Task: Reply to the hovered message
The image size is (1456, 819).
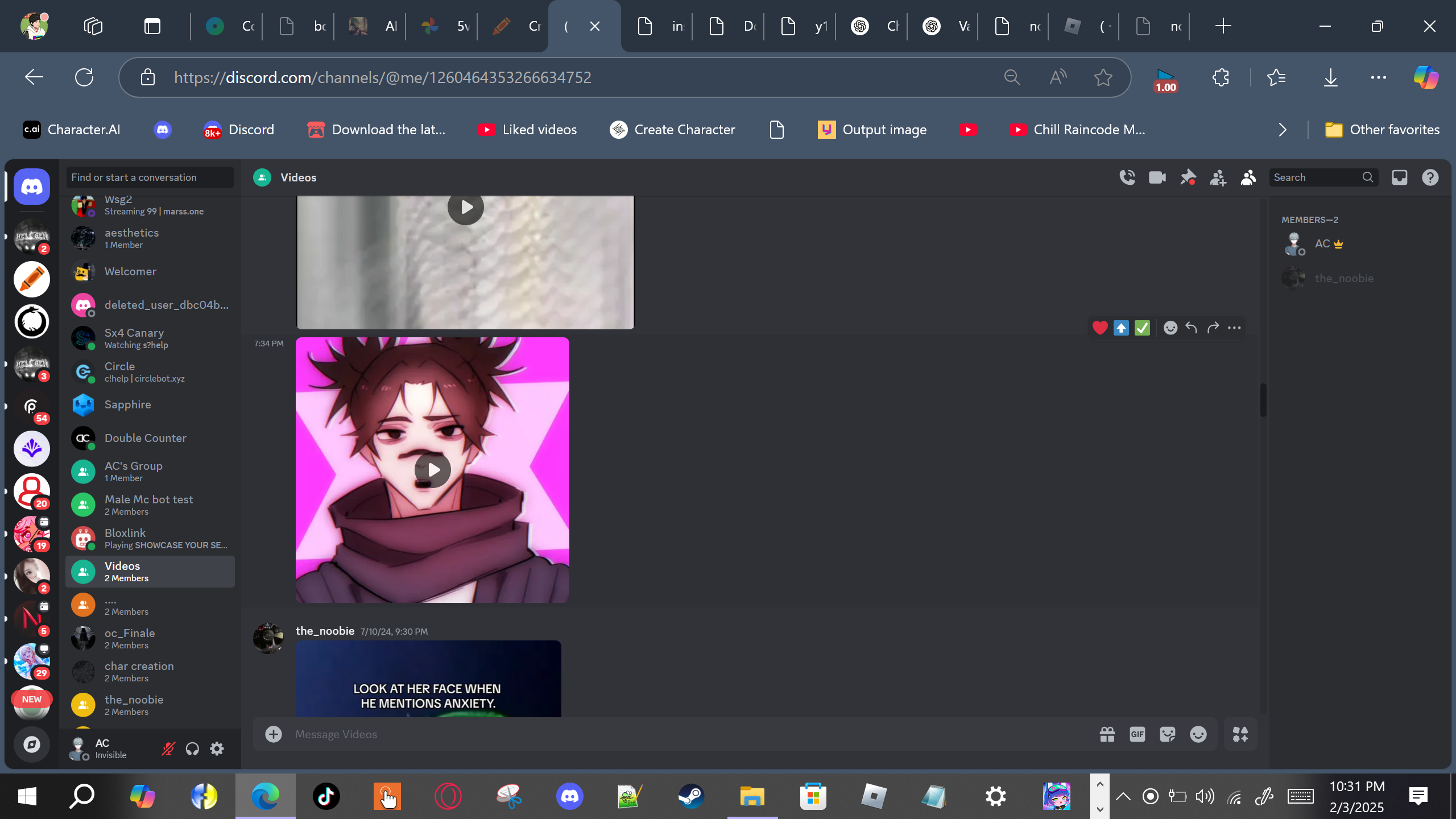Action: (1192, 328)
